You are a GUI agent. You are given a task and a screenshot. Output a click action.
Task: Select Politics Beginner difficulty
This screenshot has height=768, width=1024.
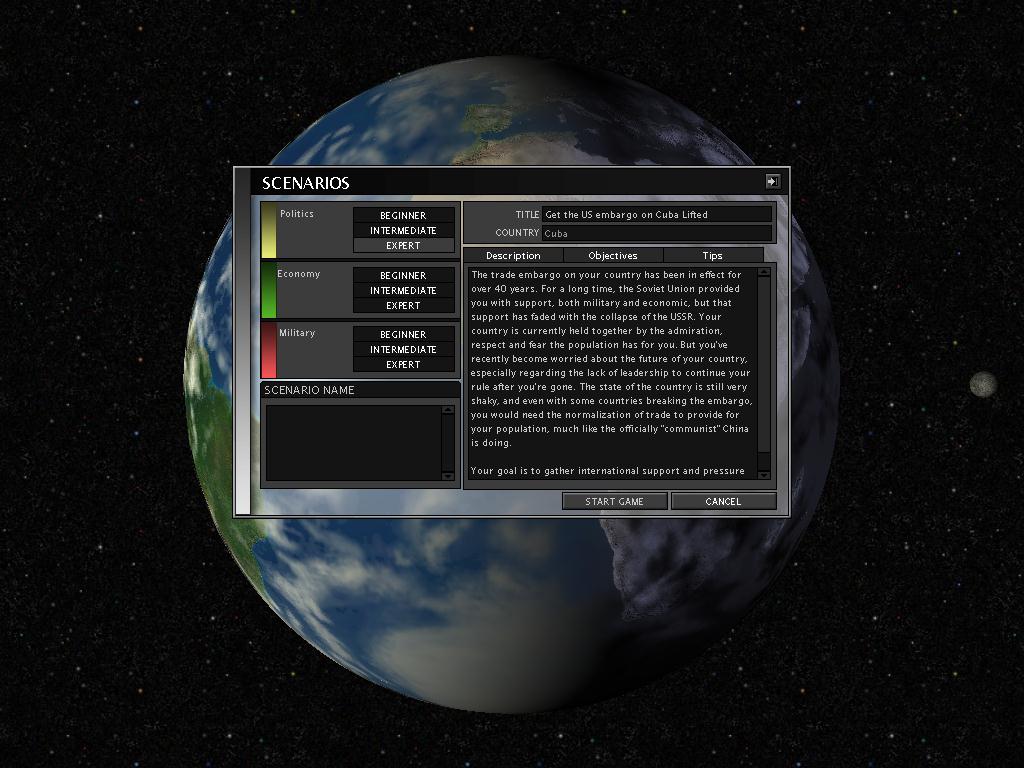click(404, 215)
